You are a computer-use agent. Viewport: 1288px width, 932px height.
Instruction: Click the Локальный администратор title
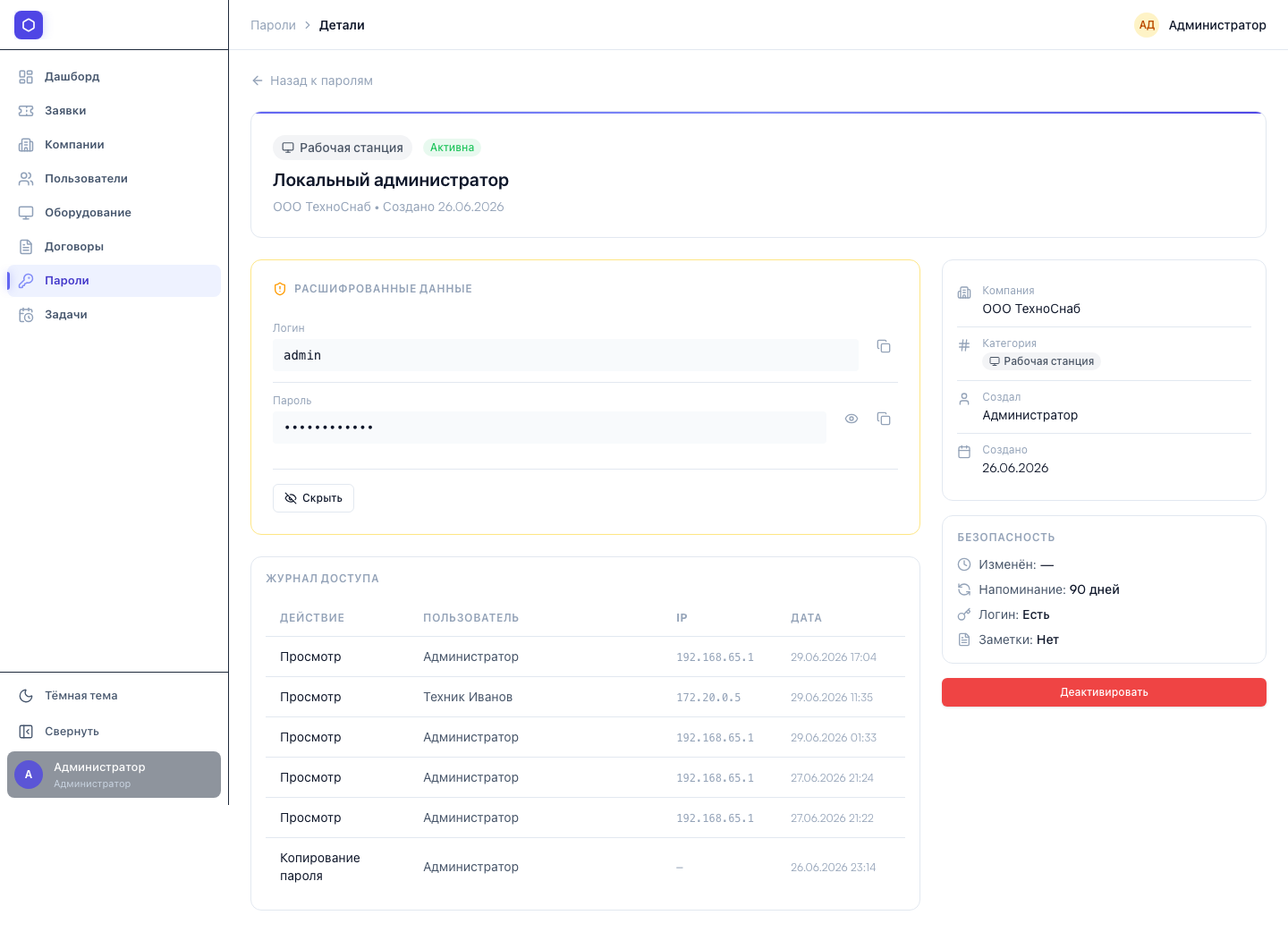[x=391, y=180]
